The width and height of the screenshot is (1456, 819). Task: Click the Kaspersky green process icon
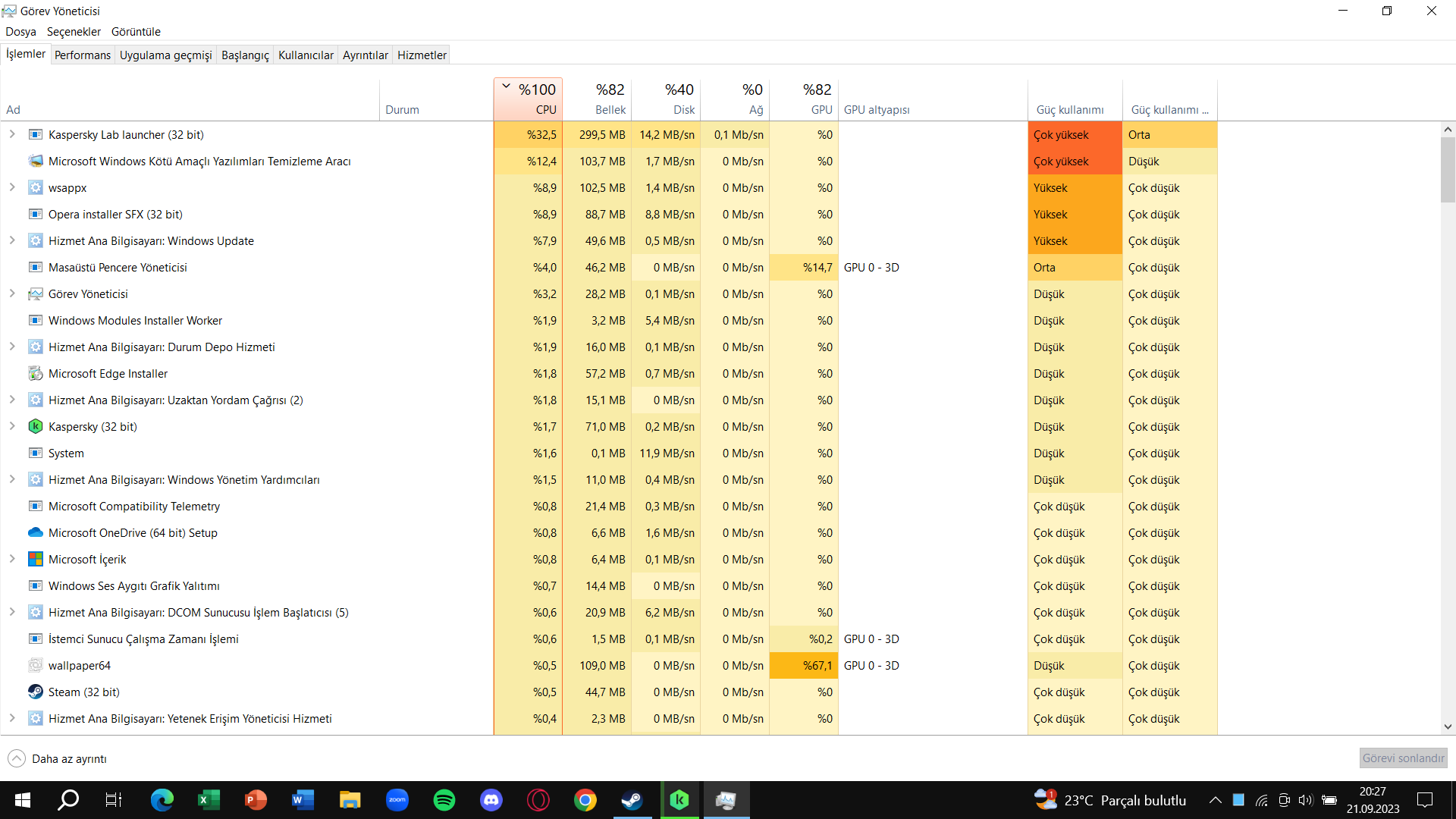point(35,426)
